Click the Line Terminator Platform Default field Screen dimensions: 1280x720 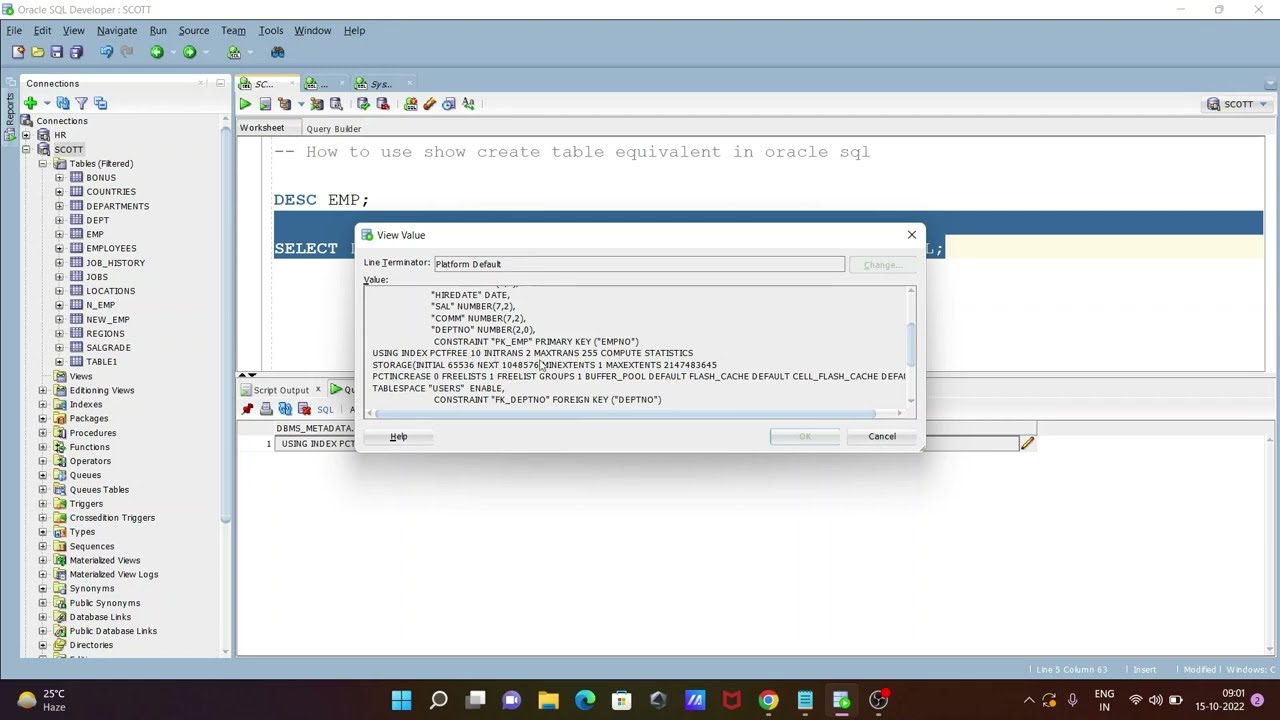pyautogui.click(x=639, y=264)
